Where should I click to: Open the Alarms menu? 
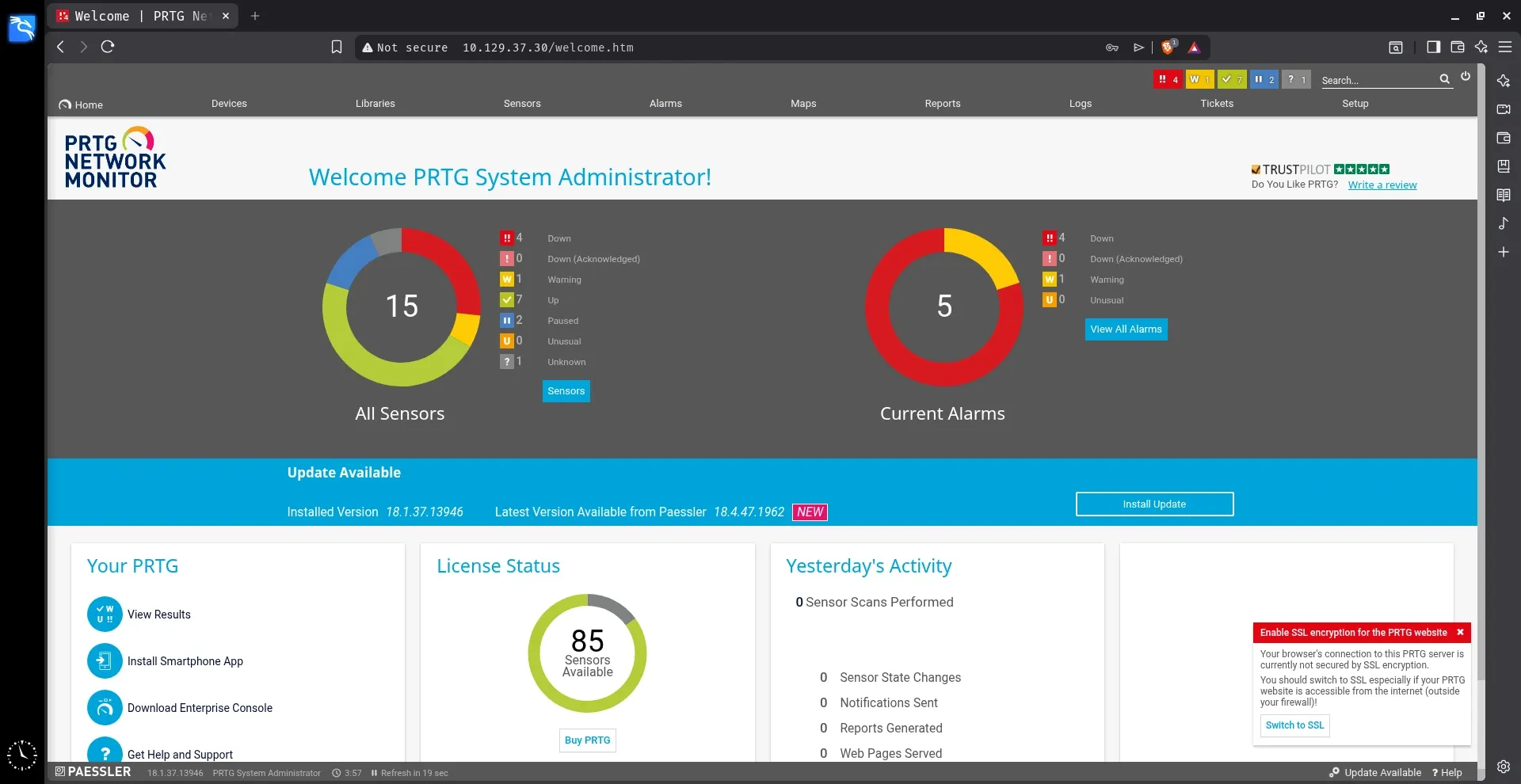point(665,104)
